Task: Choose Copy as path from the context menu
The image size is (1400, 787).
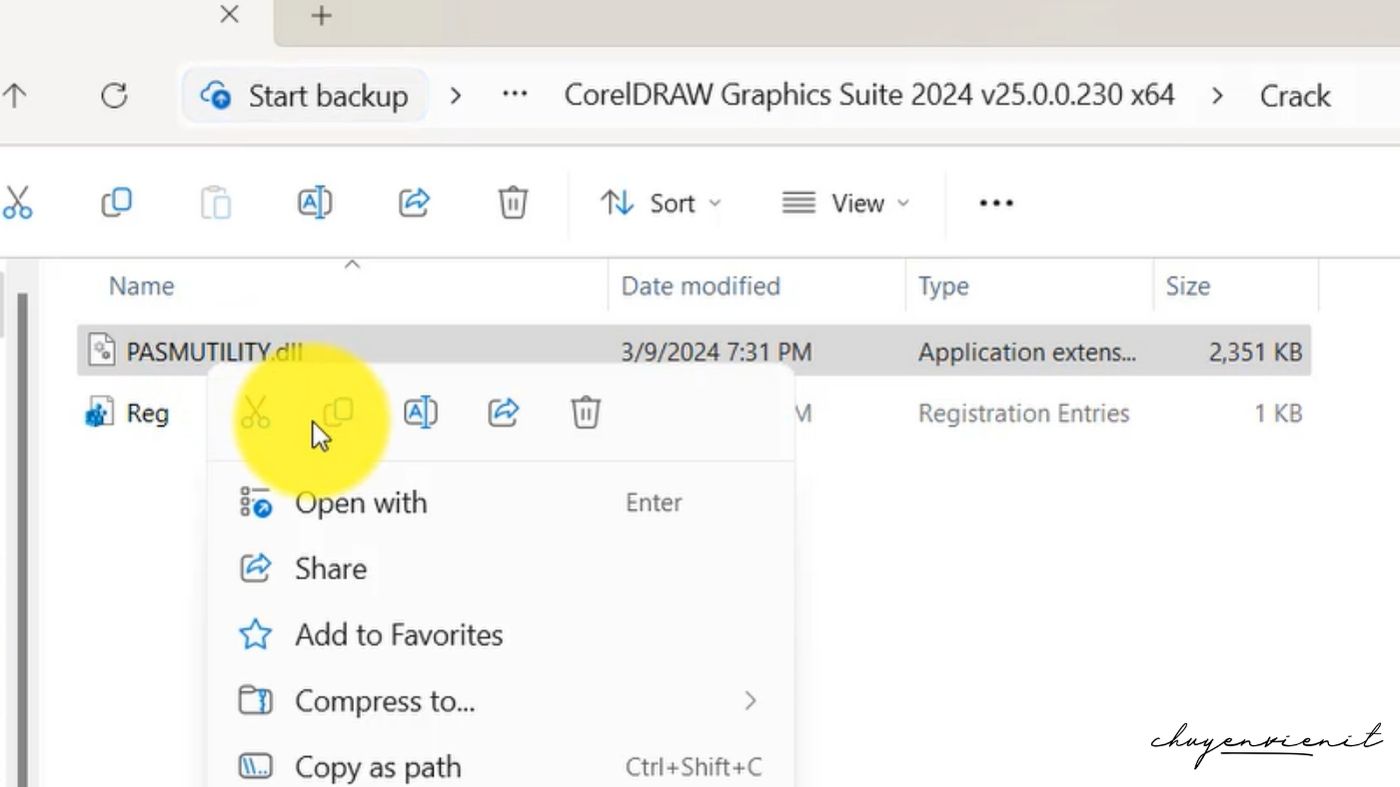Action: coord(377,765)
